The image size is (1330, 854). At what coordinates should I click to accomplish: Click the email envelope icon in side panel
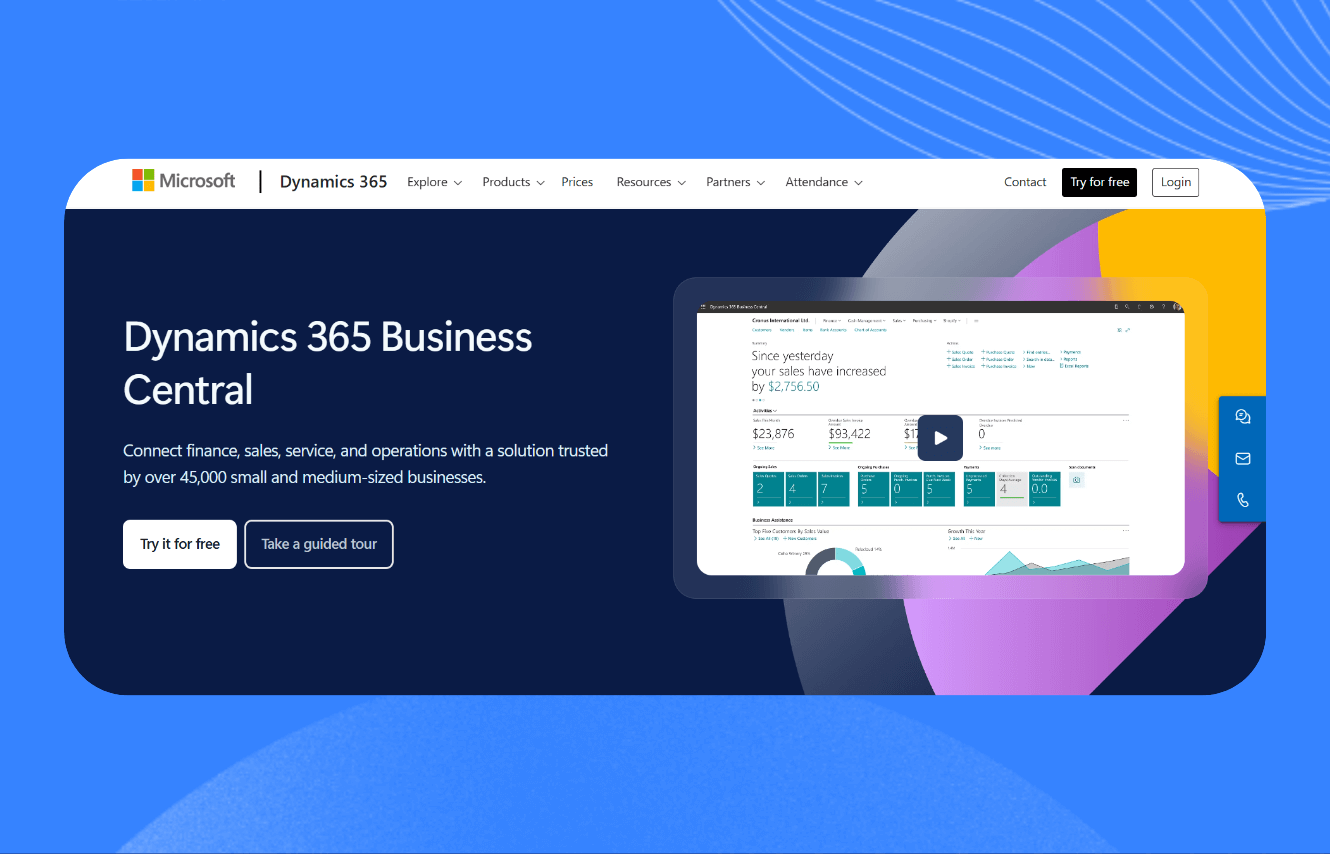(x=1243, y=459)
